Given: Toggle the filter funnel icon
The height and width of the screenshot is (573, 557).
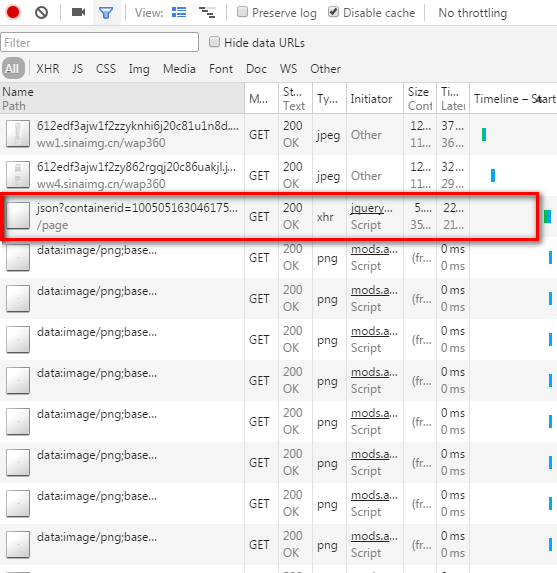Looking at the screenshot, I should point(106,13).
